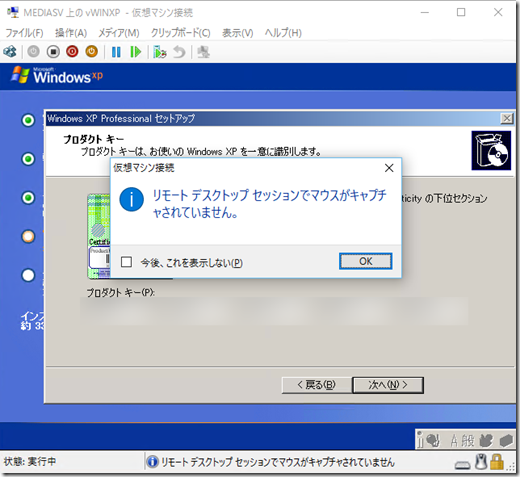Image resolution: width=520 pixels, height=477 pixels.
Task: Click the blue info icon in dialog
Action: pyautogui.click(x=132, y=199)
